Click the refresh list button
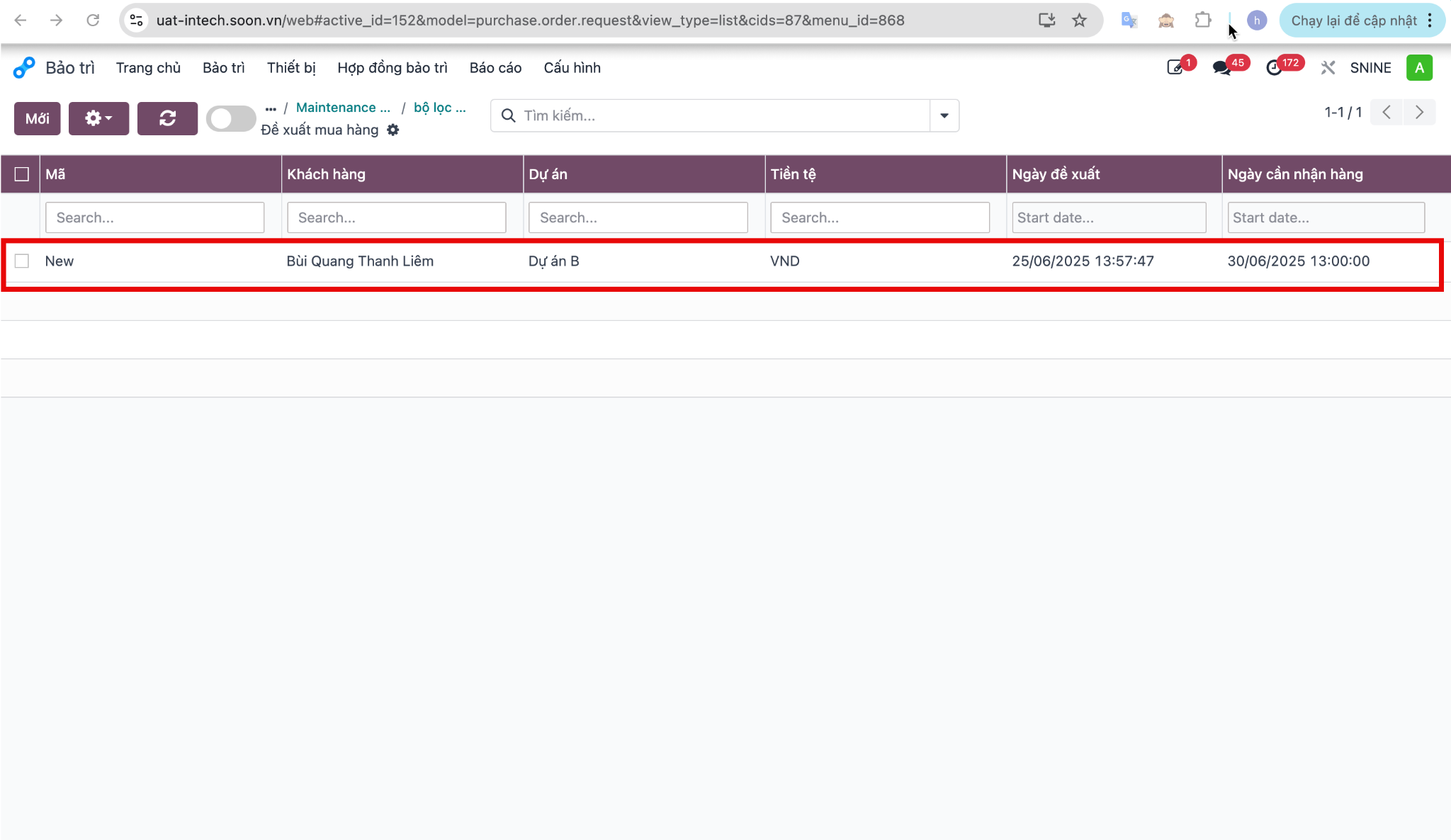Viewport: 1451px width, 840px height. pos(167,118)
